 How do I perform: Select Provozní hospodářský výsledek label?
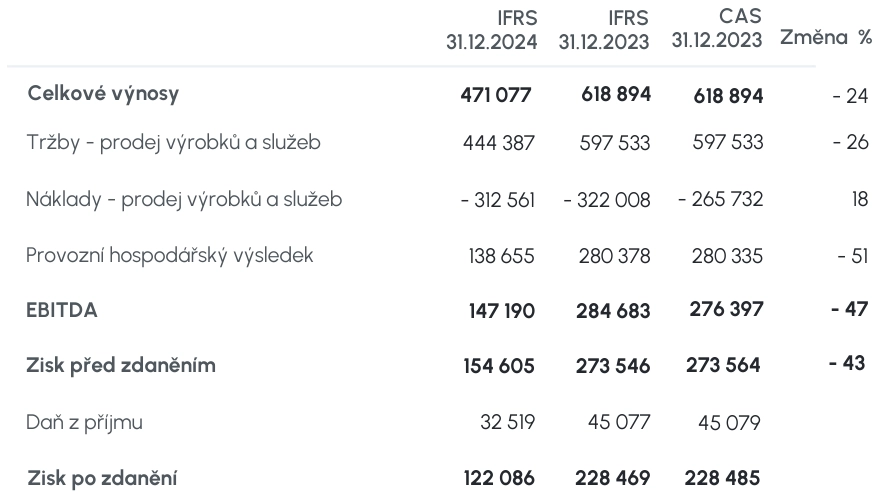169,255
